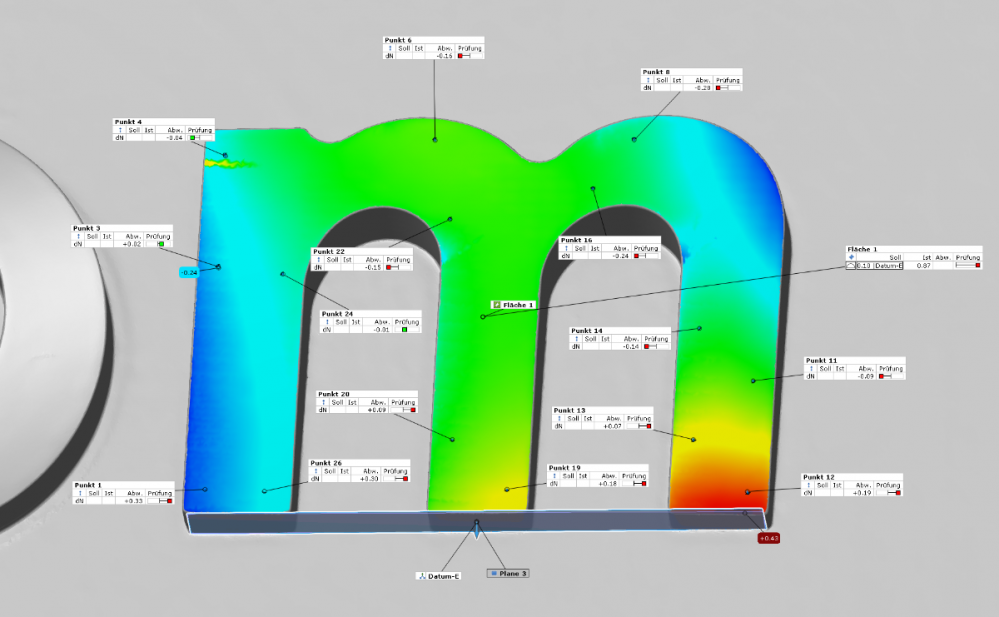The height and width of the screenshot is (617, 999).
Task: Click the red indicator in Punkt 12 label
Action: tap(897, 493)
